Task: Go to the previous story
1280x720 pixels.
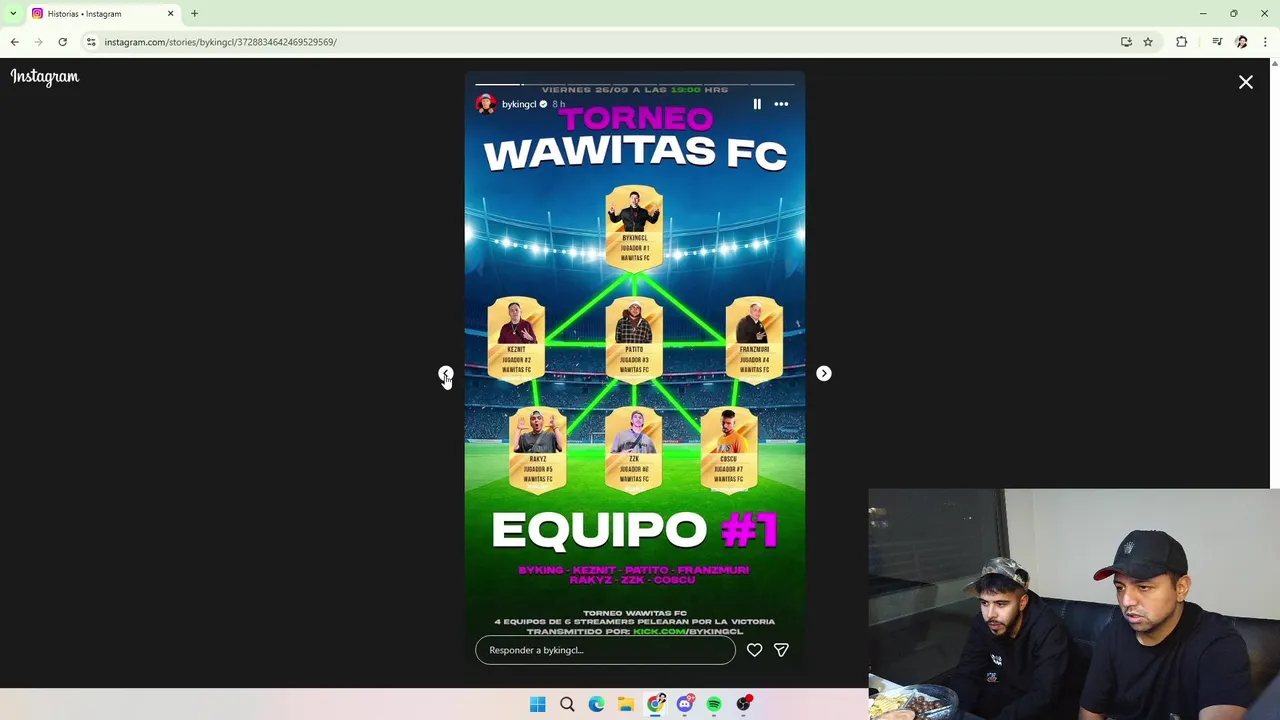Action: 445,373
